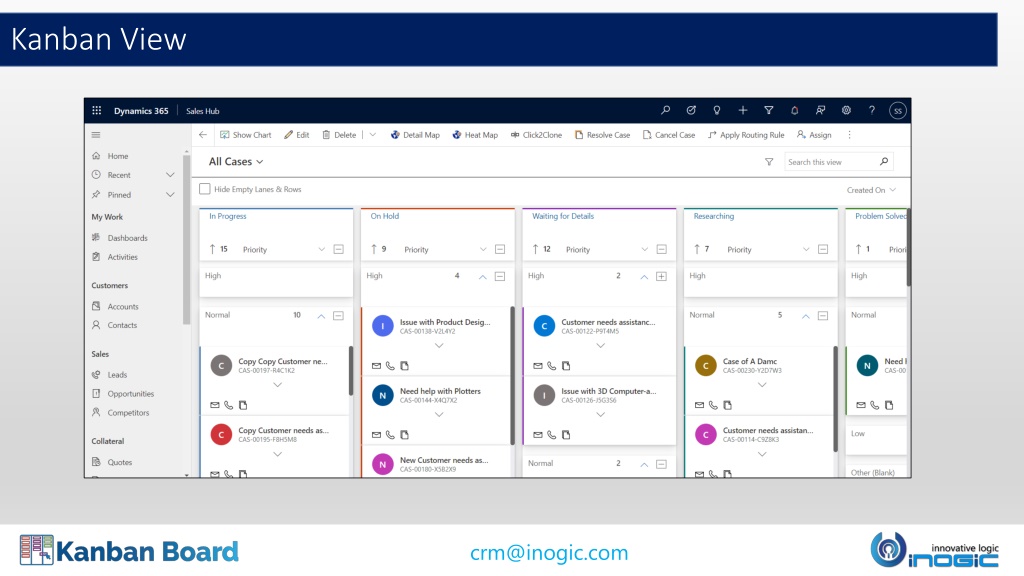Expand the Recent section
Image resolution: width=1024 pixels, height=576 pixels.
pyautogui.click(x=170, y=175)
